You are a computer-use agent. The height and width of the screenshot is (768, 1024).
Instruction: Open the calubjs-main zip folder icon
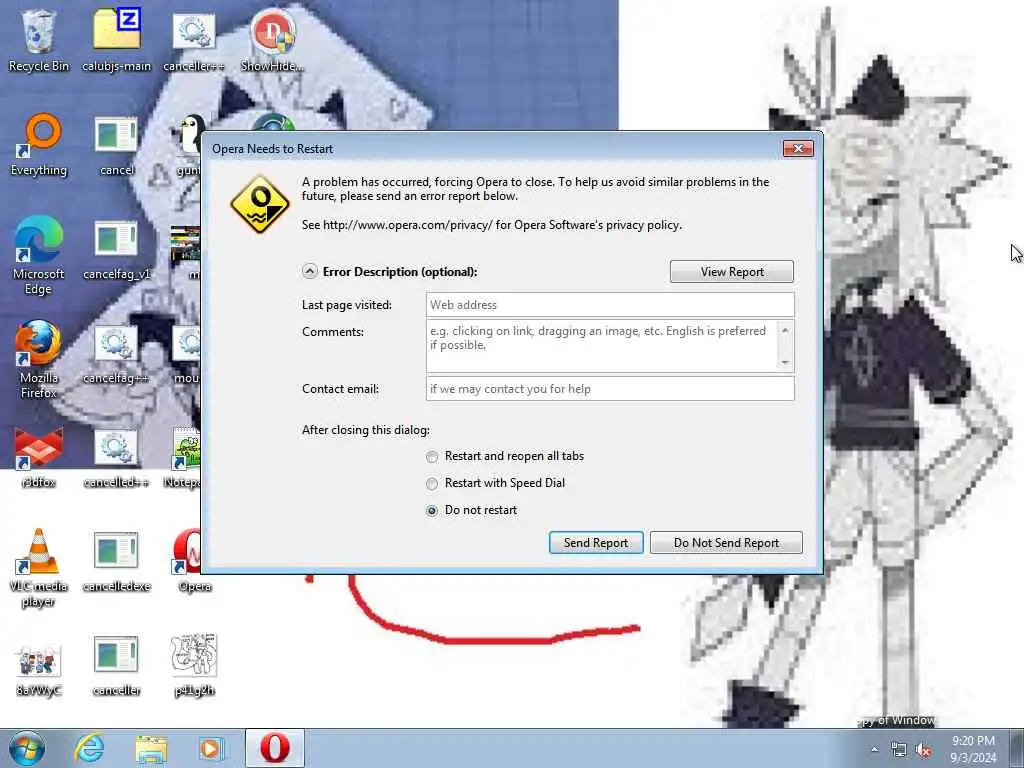pyautogui.click(x=116, y=40)
